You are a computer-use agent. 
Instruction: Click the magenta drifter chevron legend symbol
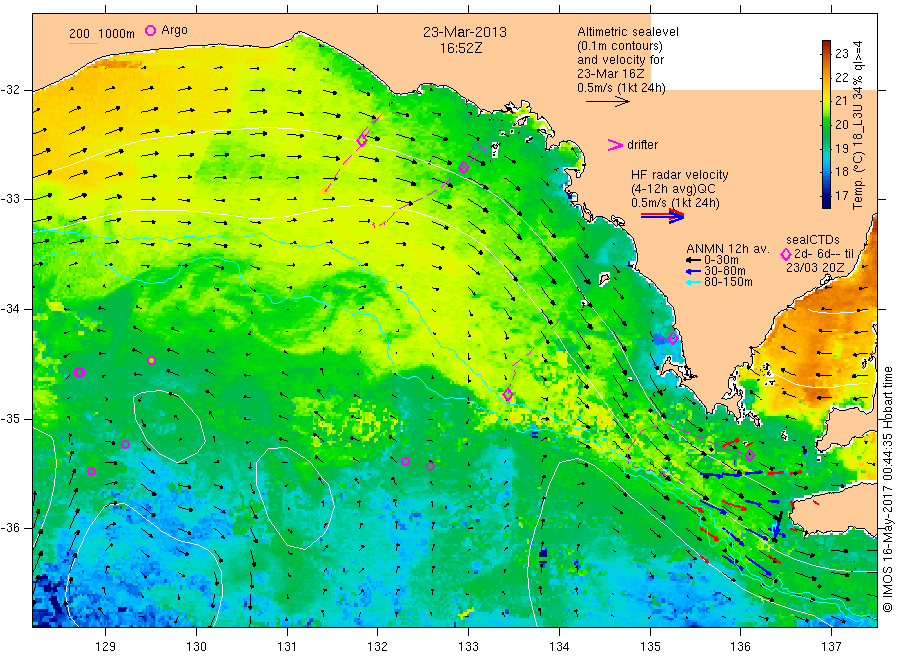[x=615, y=145]
